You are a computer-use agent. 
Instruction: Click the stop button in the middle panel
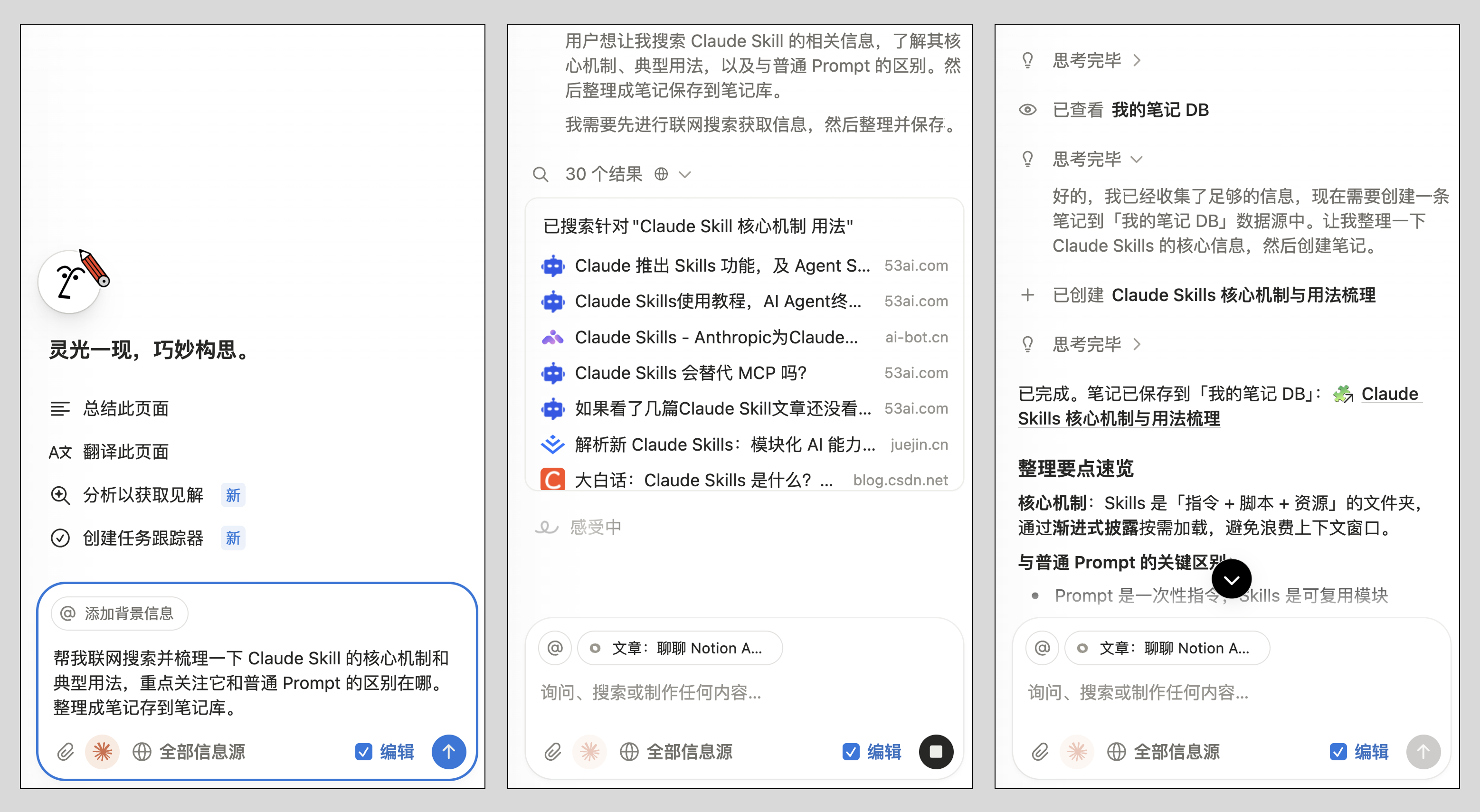937,751
